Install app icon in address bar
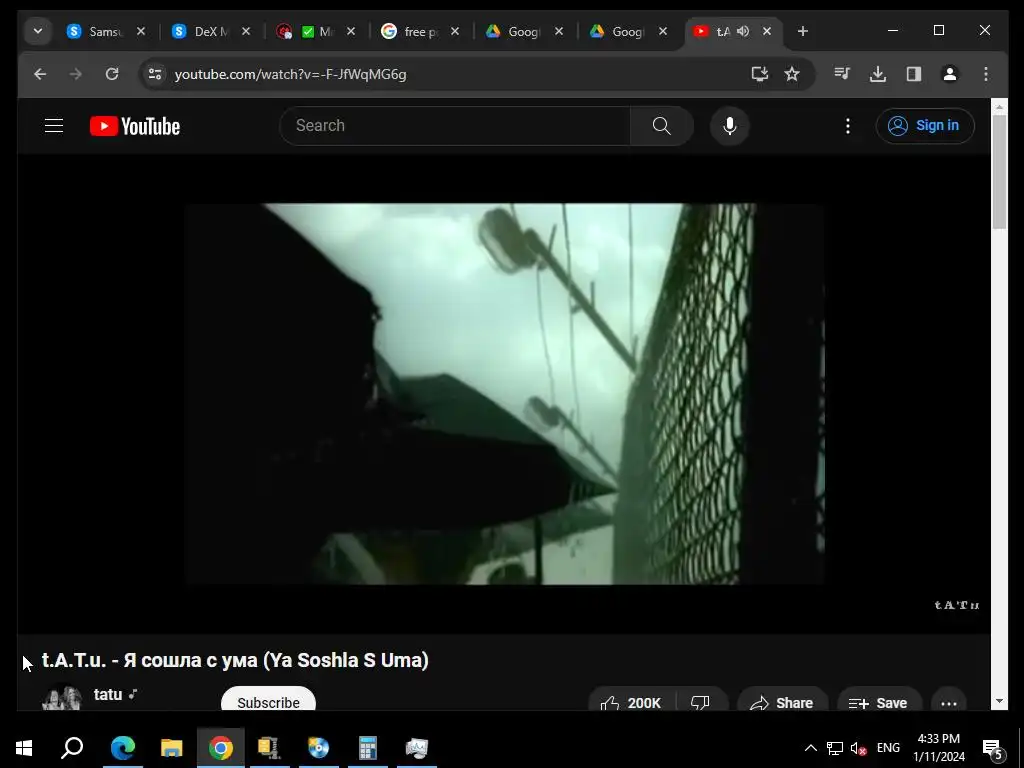 click(x=760, y=74)
